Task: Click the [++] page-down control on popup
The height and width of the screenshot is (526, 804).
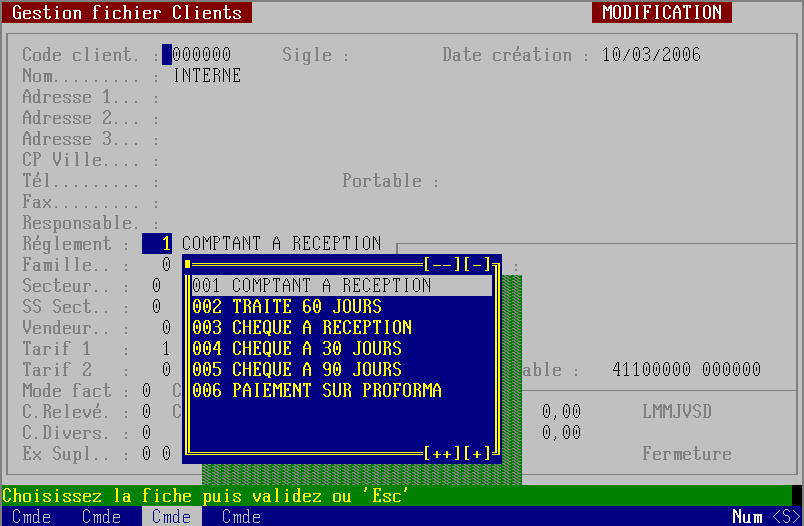Action: pos(442,454)
